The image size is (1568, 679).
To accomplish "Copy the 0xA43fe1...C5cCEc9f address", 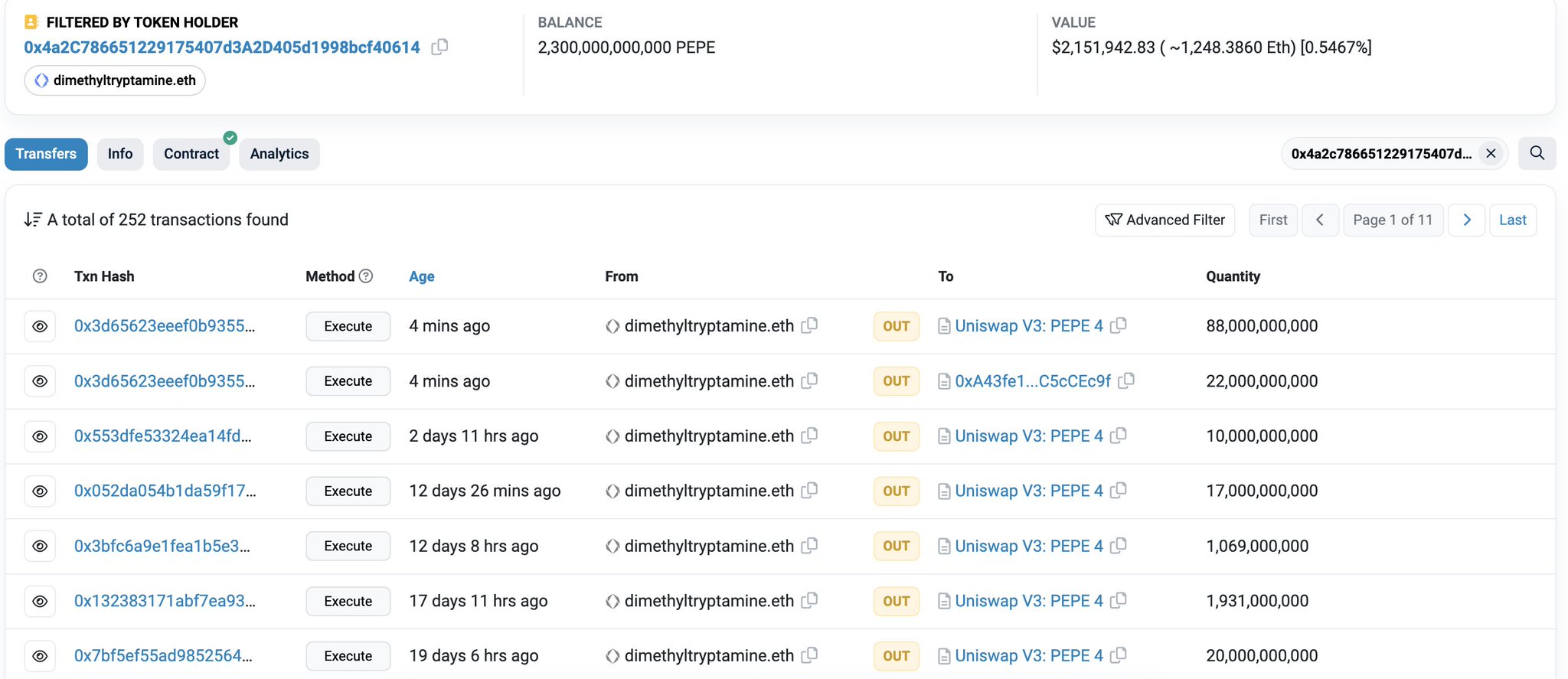I will point(1126,380).
